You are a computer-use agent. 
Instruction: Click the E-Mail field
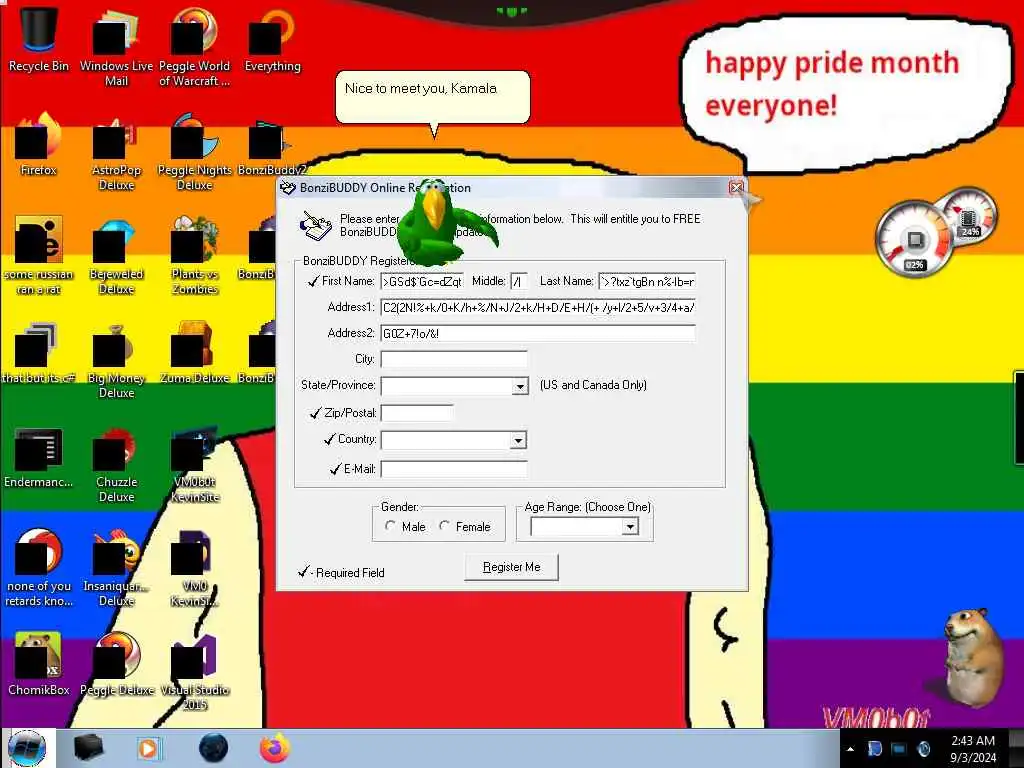[454, 469]
